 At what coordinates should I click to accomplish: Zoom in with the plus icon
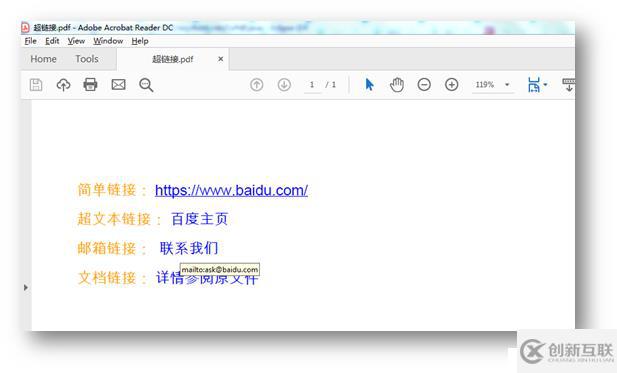point(452,85)
